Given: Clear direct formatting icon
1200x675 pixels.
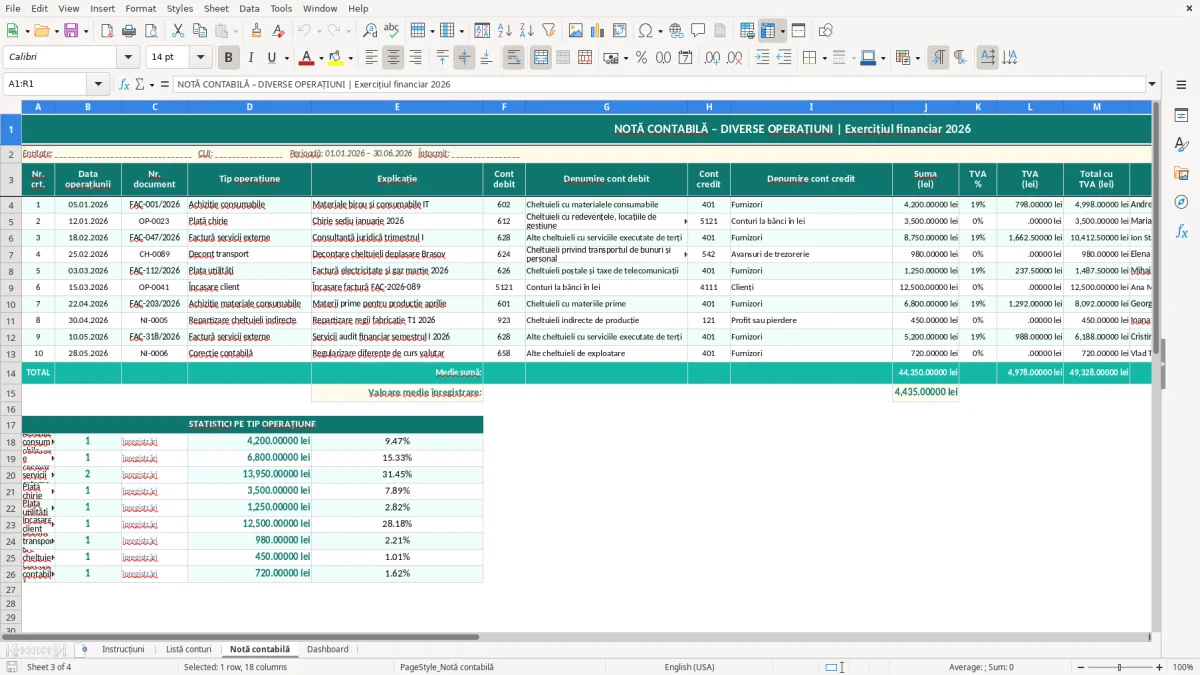Looking at the screenshot, I should 278,31.
